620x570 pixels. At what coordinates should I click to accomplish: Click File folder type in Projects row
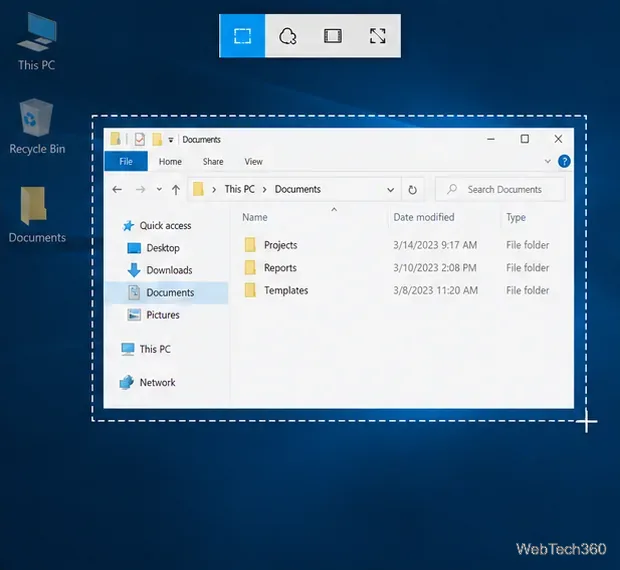[527, 245]
